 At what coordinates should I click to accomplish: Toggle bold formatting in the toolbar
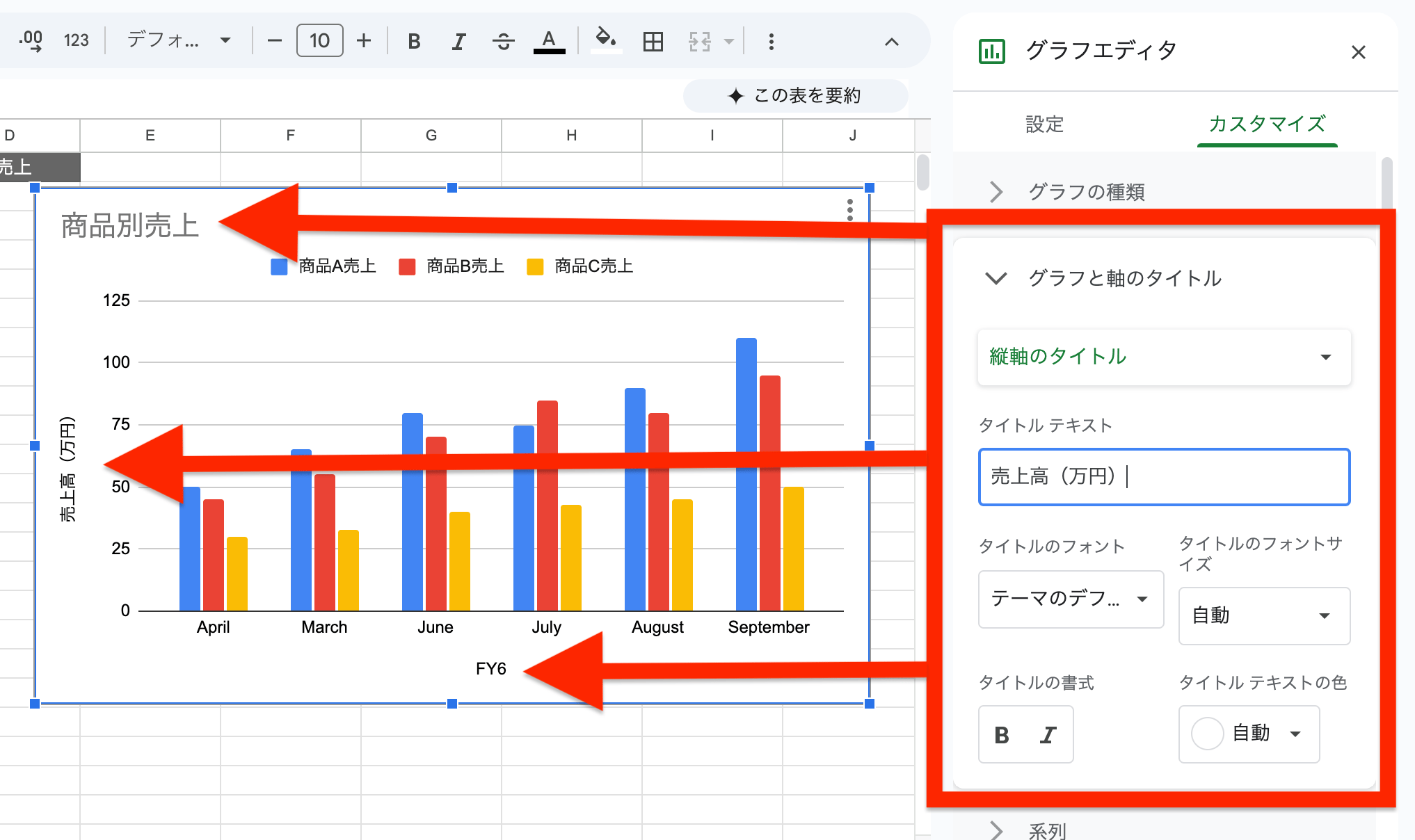click(413, 40)
